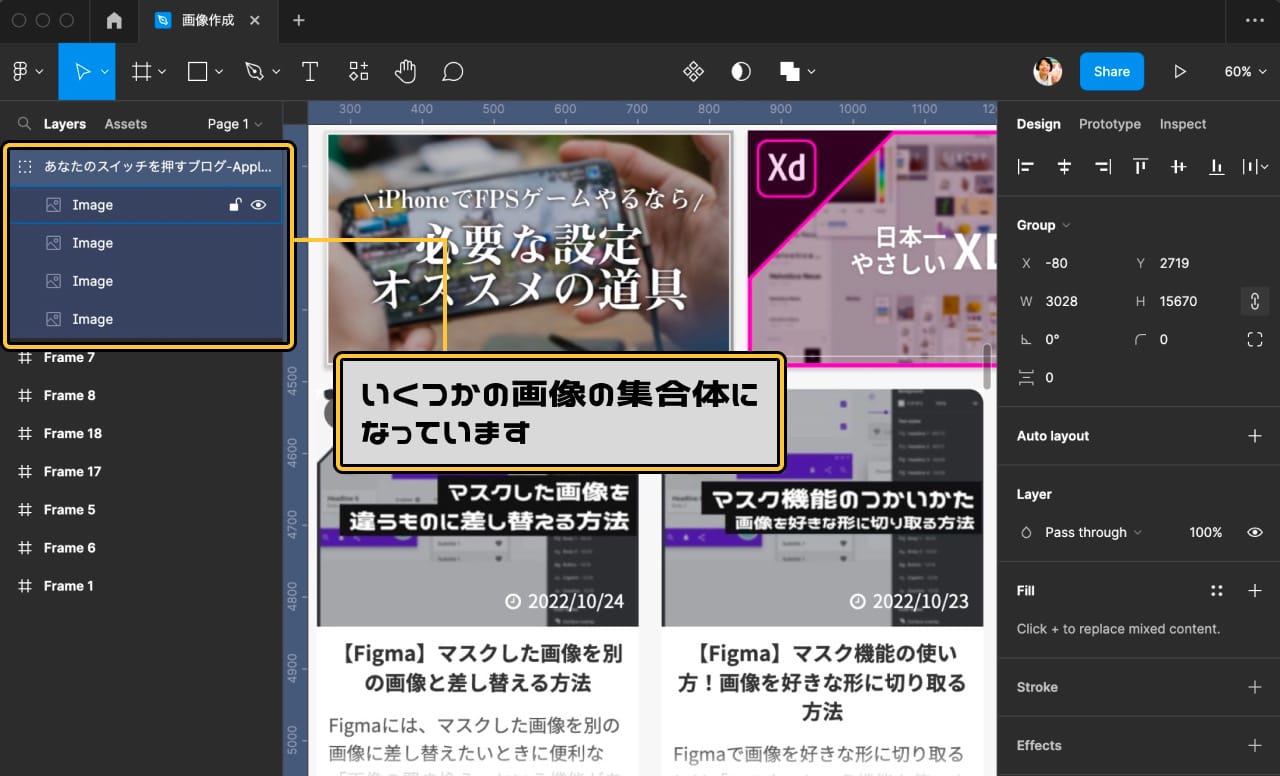
Task: Select the Frame 1 layer
Action: pyautogui.click(x=141, y=586)
